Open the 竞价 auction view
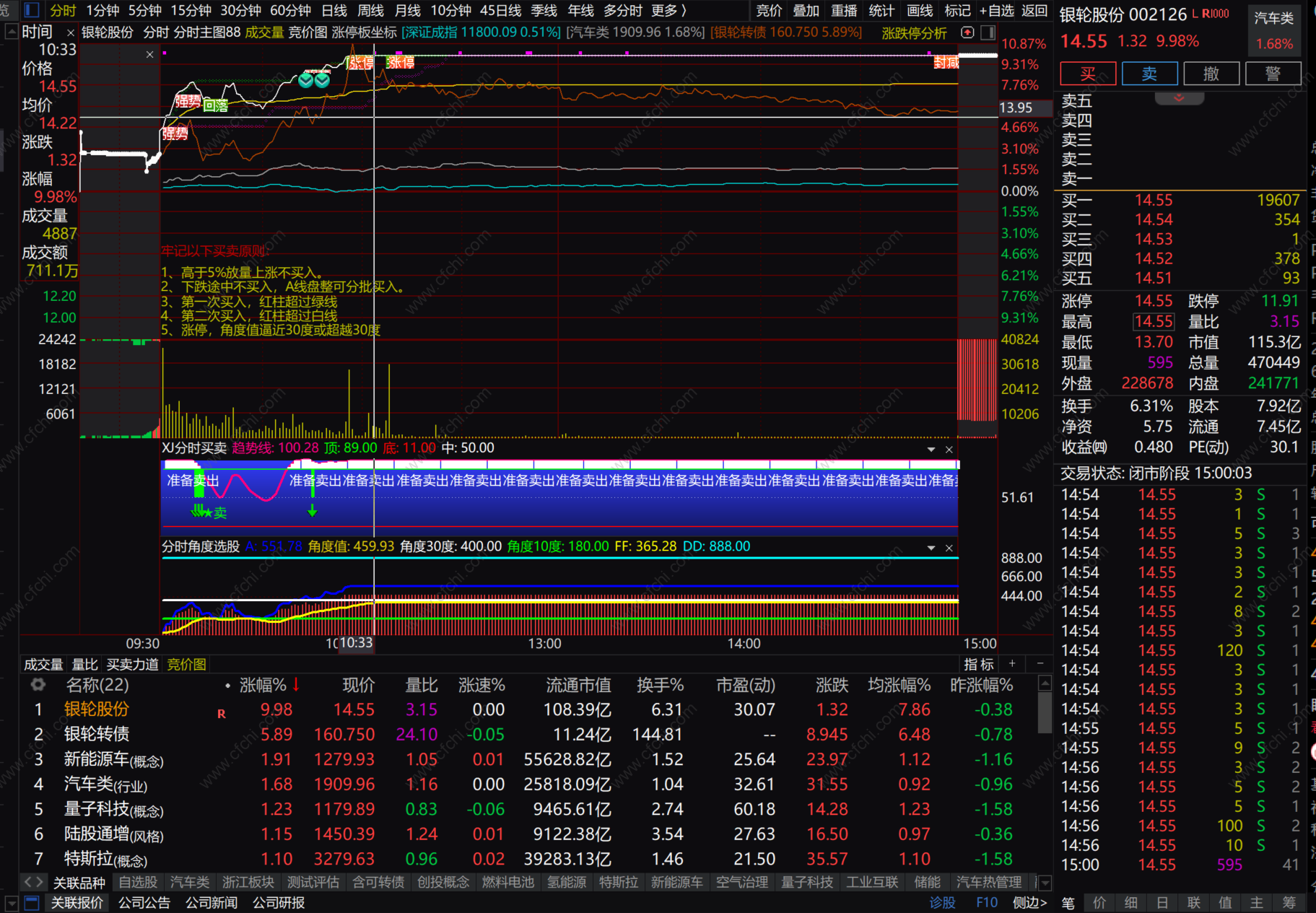Screen dimensions: 1316x913 point(769,10)
